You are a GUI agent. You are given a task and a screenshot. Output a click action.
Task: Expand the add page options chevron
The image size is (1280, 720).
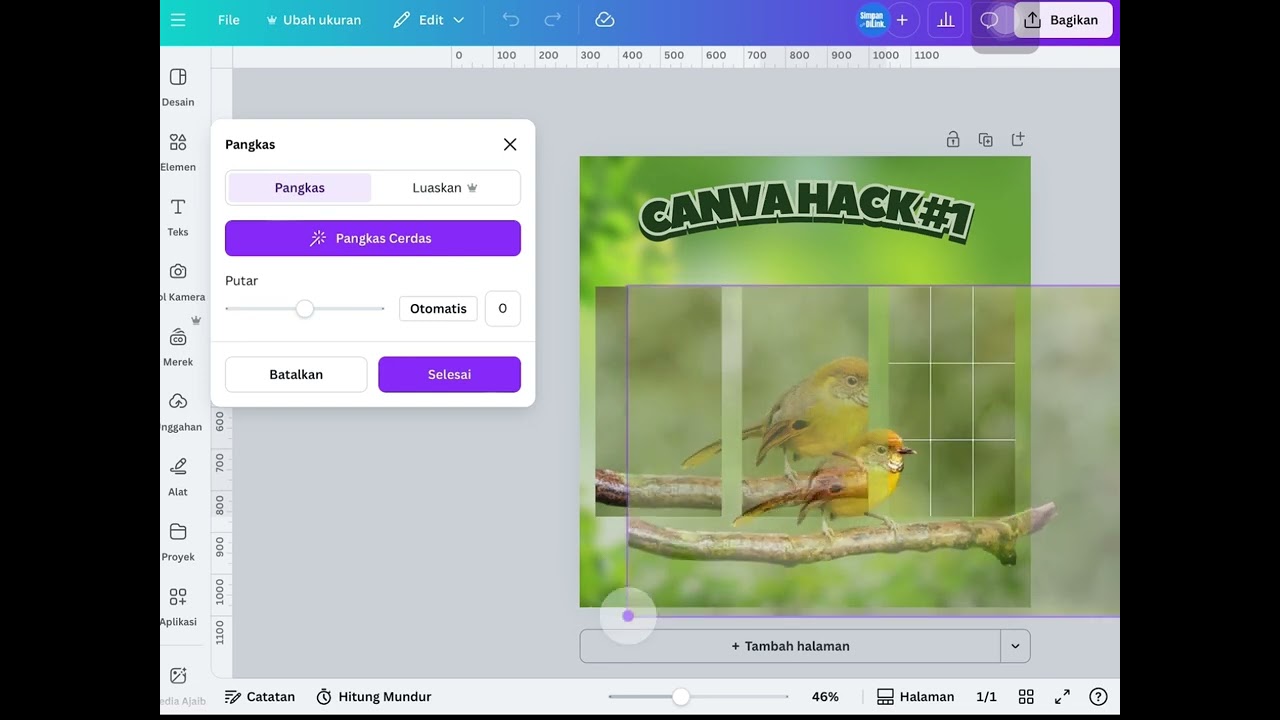tap(1015, 646)
